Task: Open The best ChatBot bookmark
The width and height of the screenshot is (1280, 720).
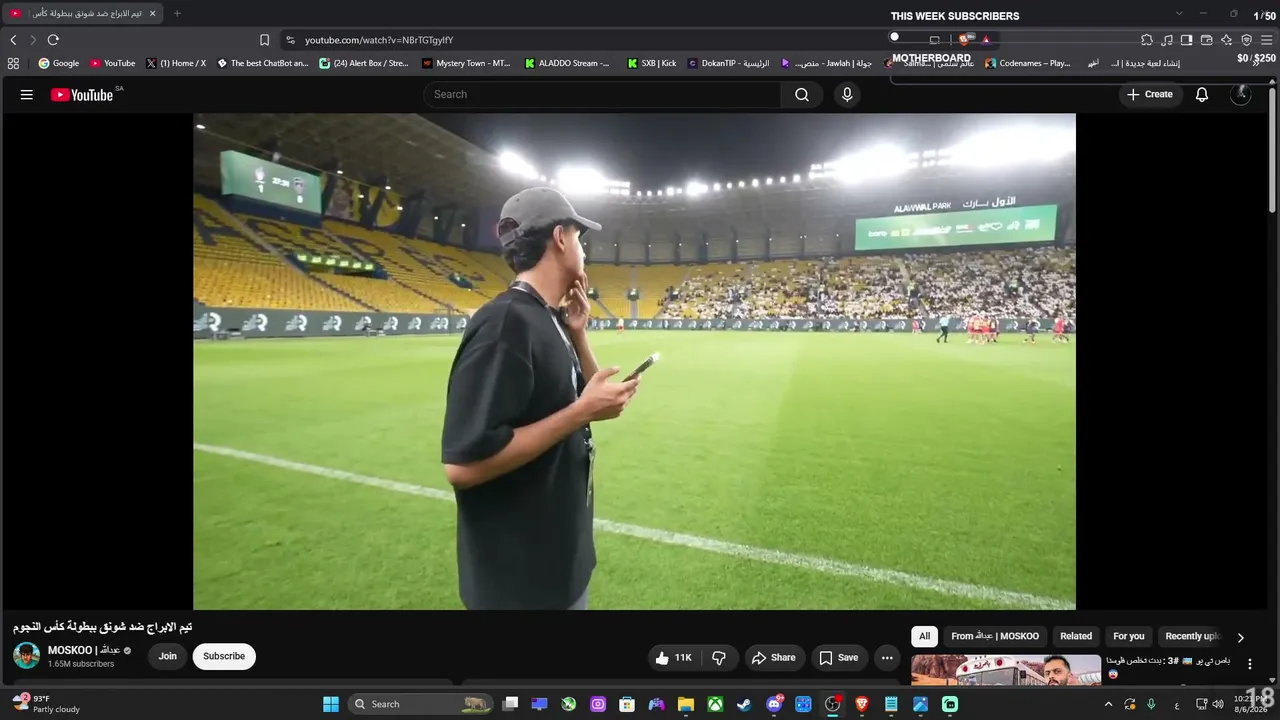Action: (263, 63)
